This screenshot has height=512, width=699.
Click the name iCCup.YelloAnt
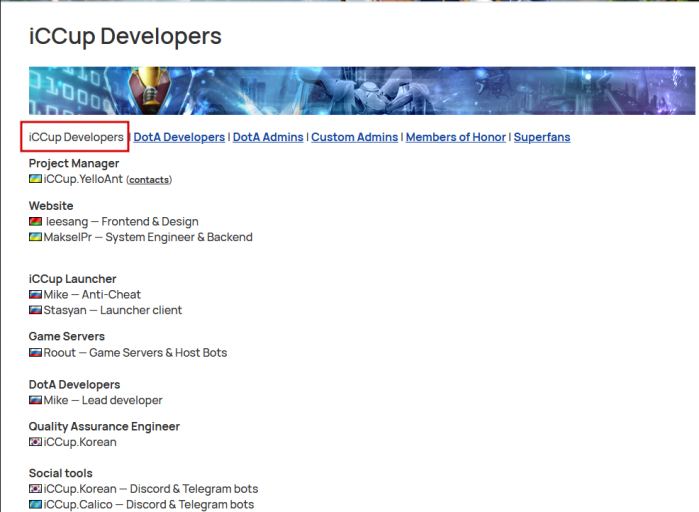pyautogui.click(x=83, y=179)
